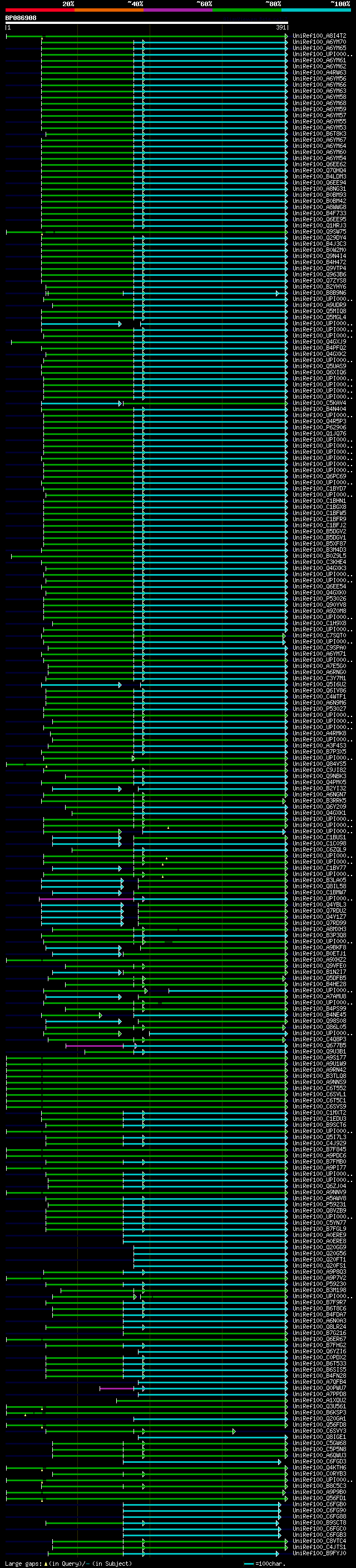Click subject label UniRef100_C4J929
The image size is (356, 1568).
coord(319,1143)
